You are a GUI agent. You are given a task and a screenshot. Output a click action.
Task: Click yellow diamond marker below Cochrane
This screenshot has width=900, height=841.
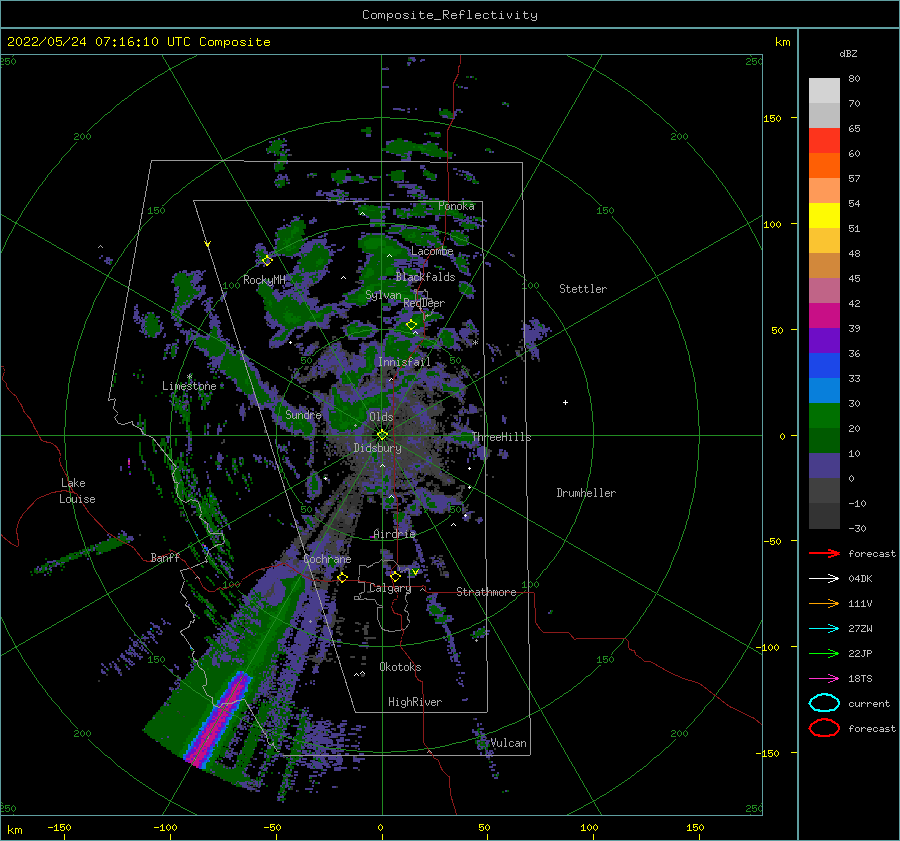[x=342, y=578]
